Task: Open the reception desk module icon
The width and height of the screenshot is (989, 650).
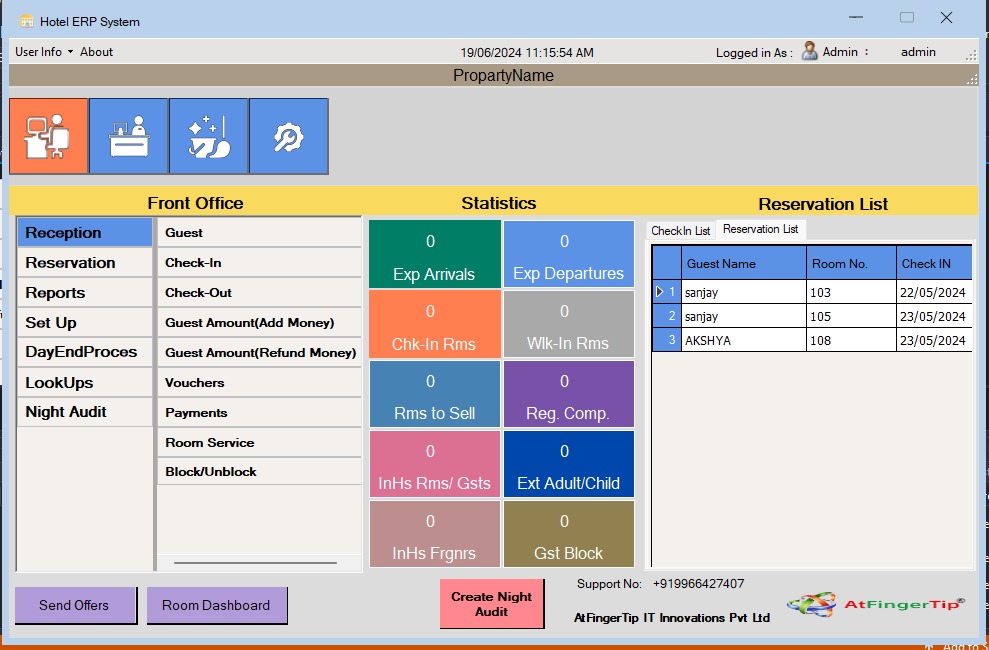Action: pyautogui.click(x=128, y=136)
